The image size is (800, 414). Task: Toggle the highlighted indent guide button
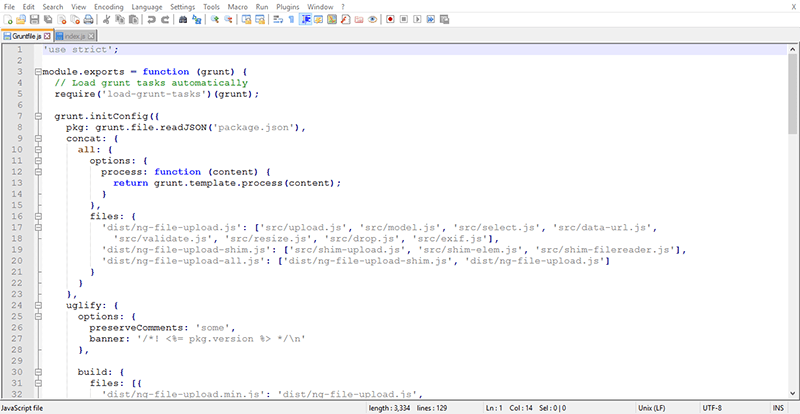tap(306, 19)
